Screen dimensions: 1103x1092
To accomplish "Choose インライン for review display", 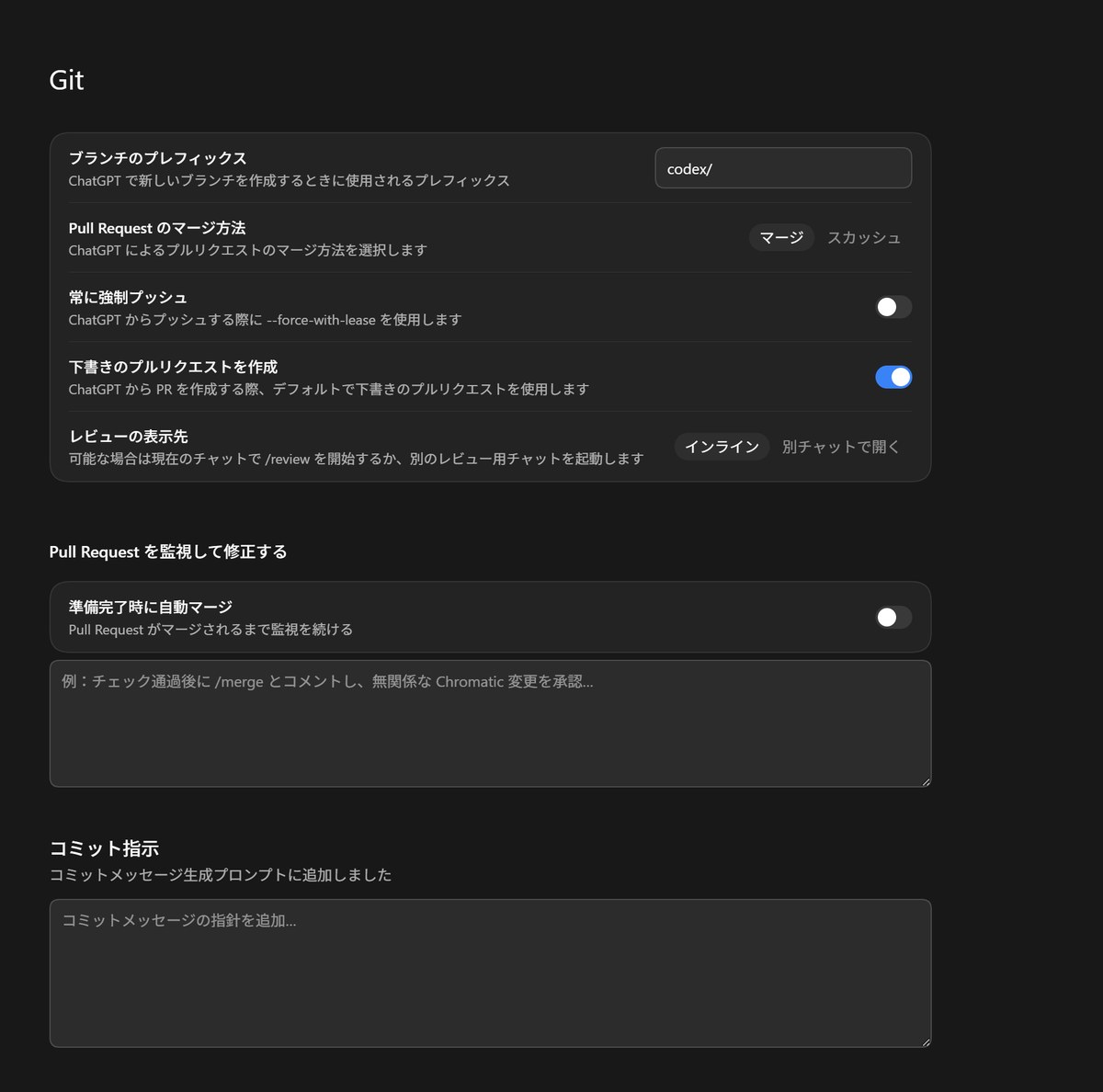I will coord(722,447).
